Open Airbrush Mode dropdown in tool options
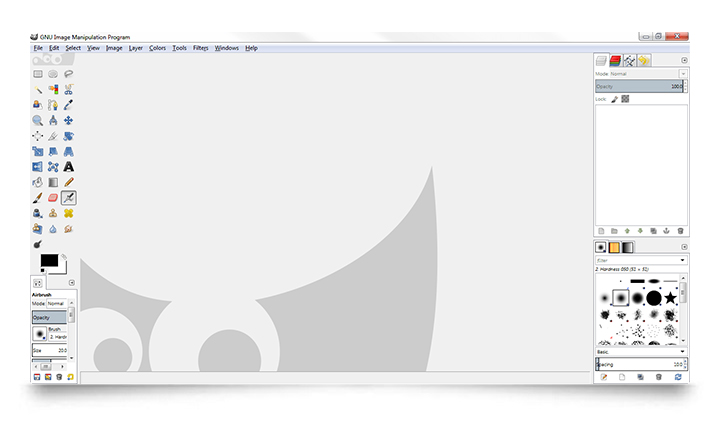725x436 pixels. pos(56,304)
